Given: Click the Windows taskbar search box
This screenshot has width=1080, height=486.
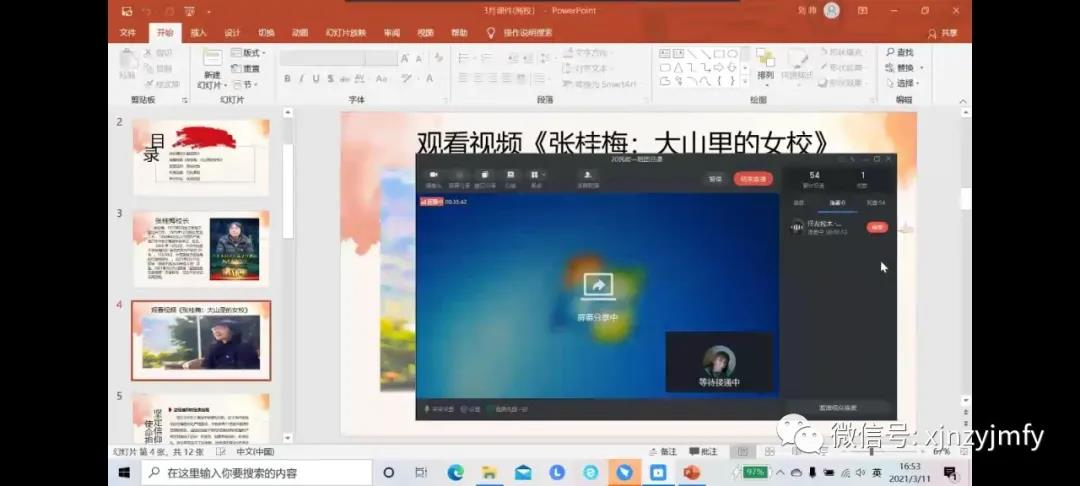Looking at the screenshot, I should pyautogui.click(x=260, y=472).
